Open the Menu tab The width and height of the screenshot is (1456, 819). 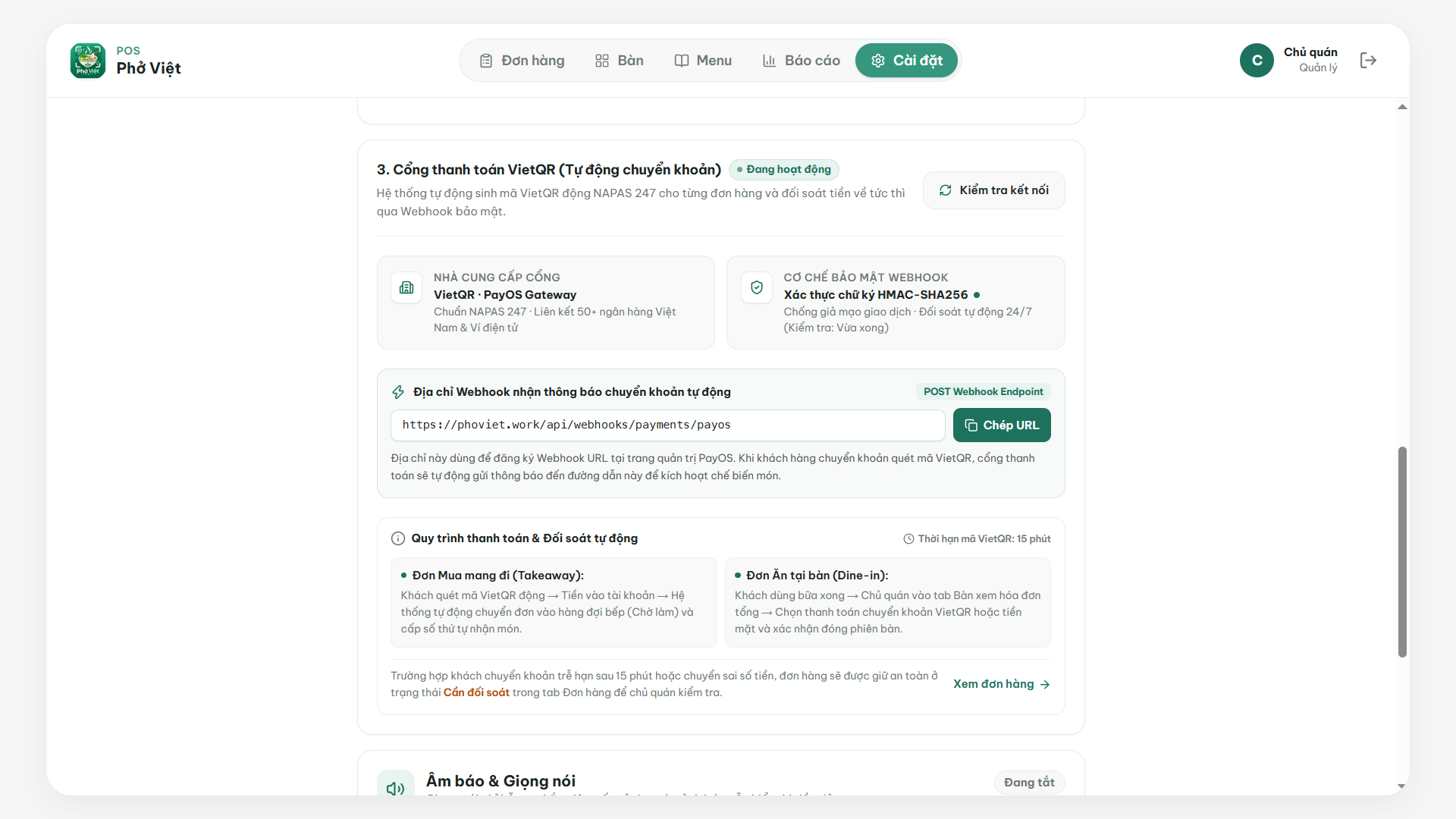coord(703,61)
